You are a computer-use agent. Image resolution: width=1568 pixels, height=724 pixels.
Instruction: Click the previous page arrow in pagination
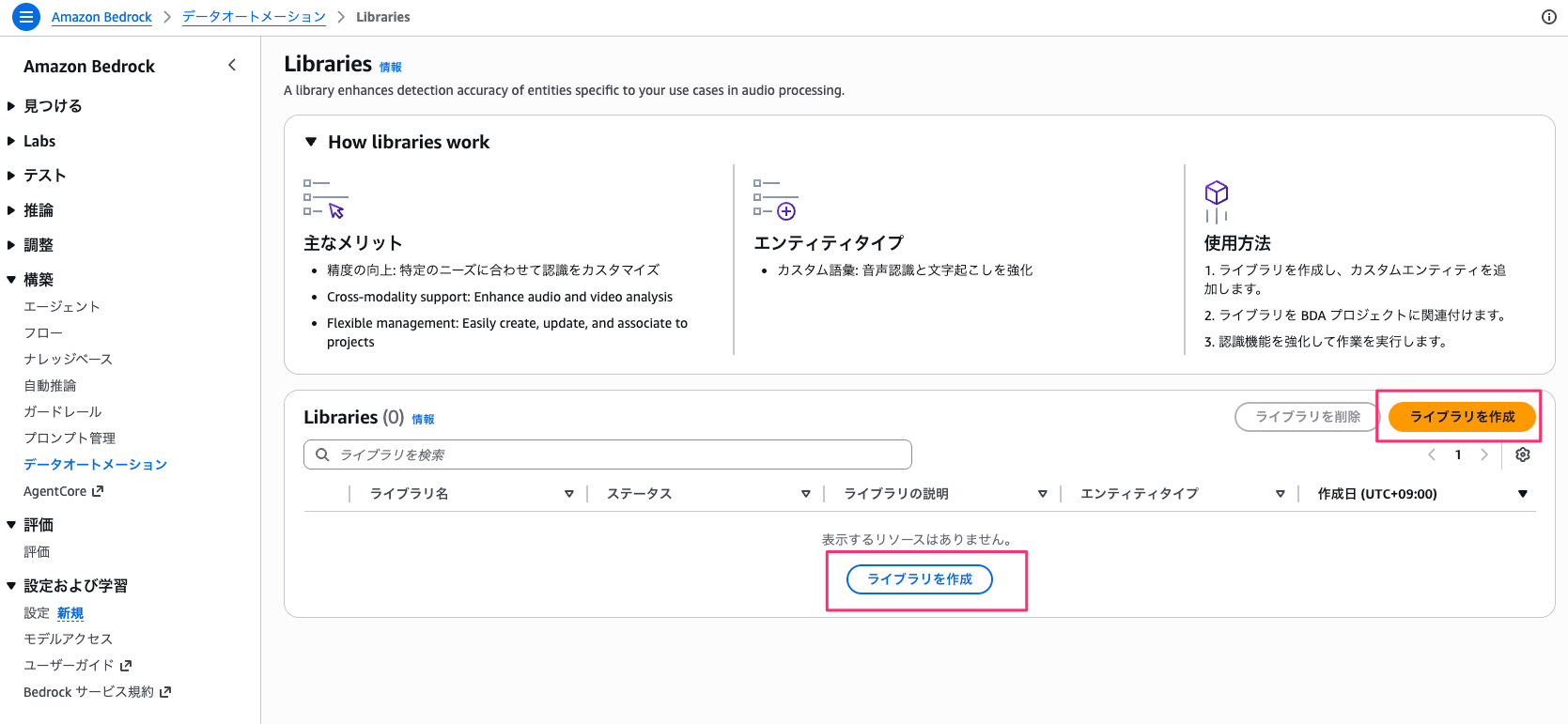coord(1432,454)
